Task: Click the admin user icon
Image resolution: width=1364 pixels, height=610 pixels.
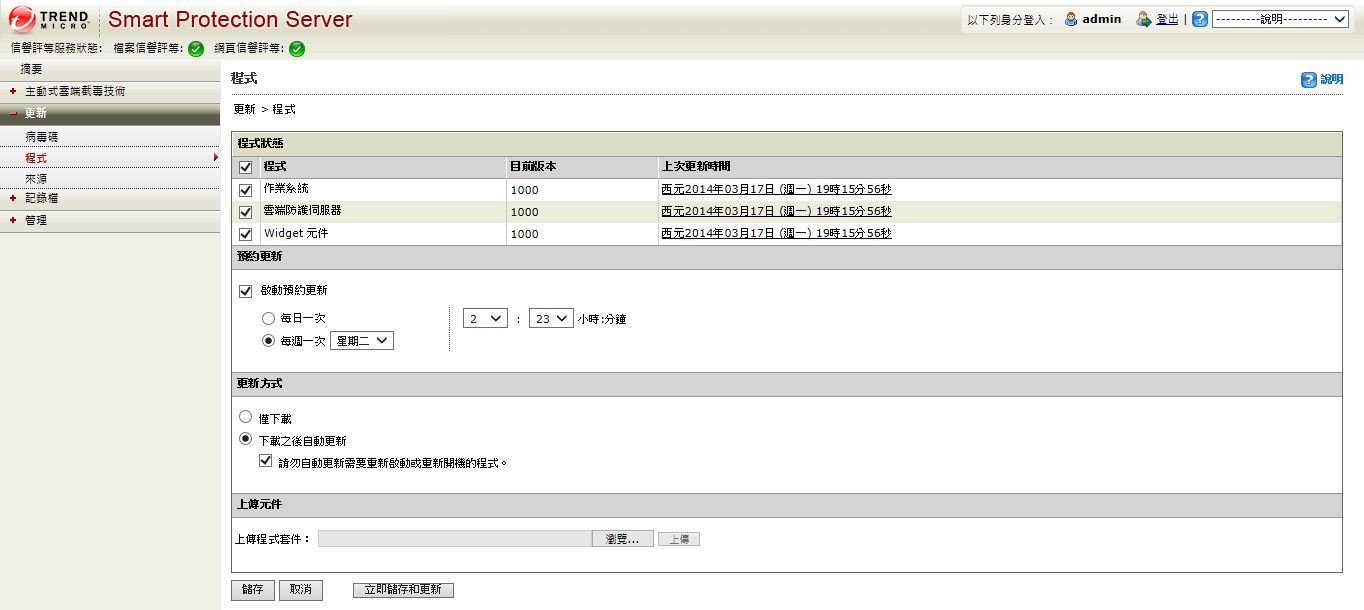Action: tap(1071, 19)
